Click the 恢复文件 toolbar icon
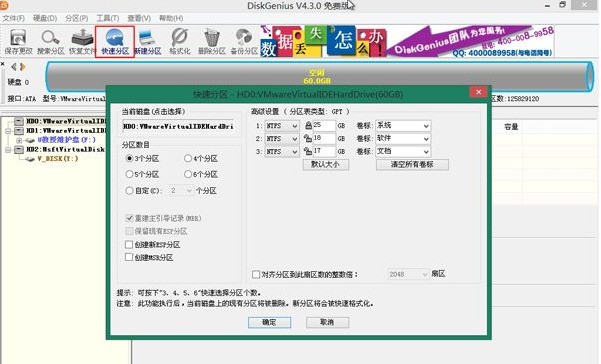601x364 pixels. pos(82,41)
